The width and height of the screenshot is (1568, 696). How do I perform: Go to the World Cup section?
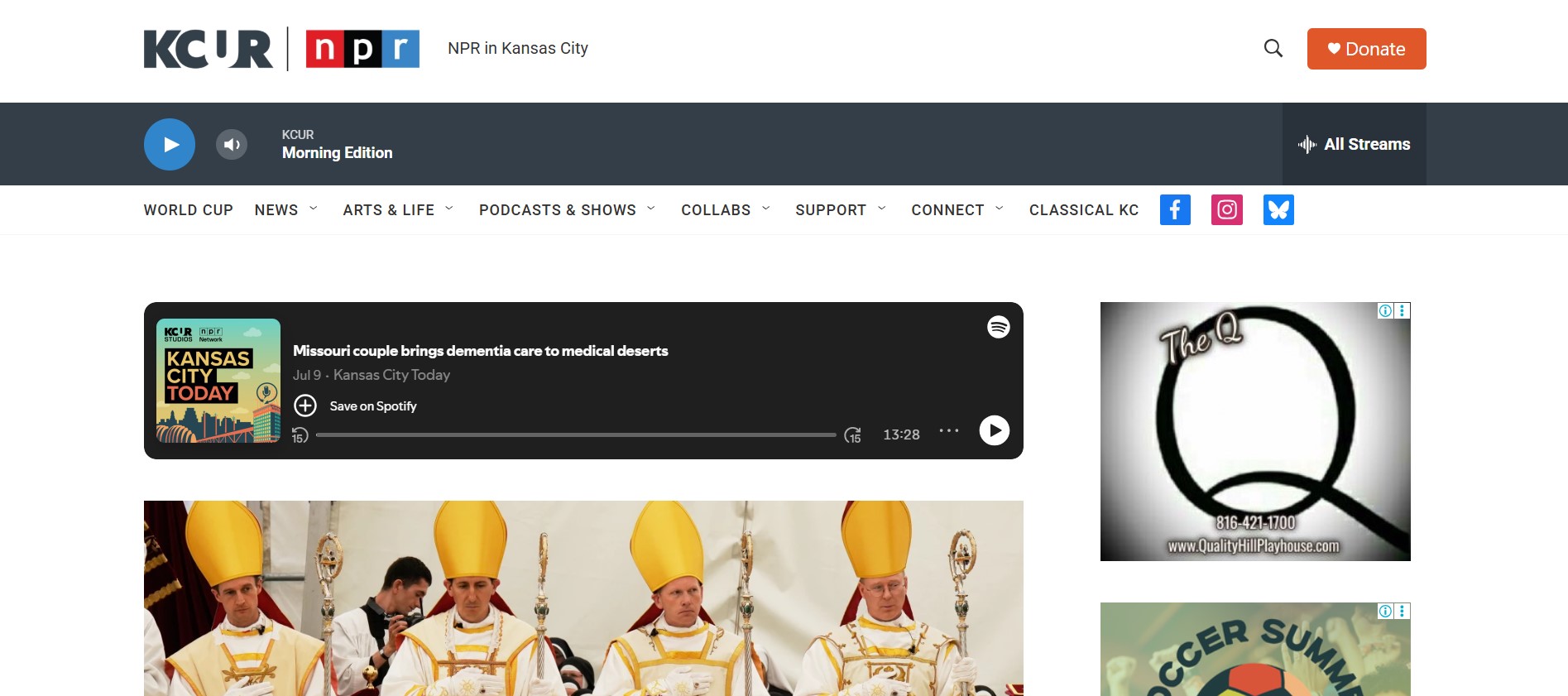(189, 210)
